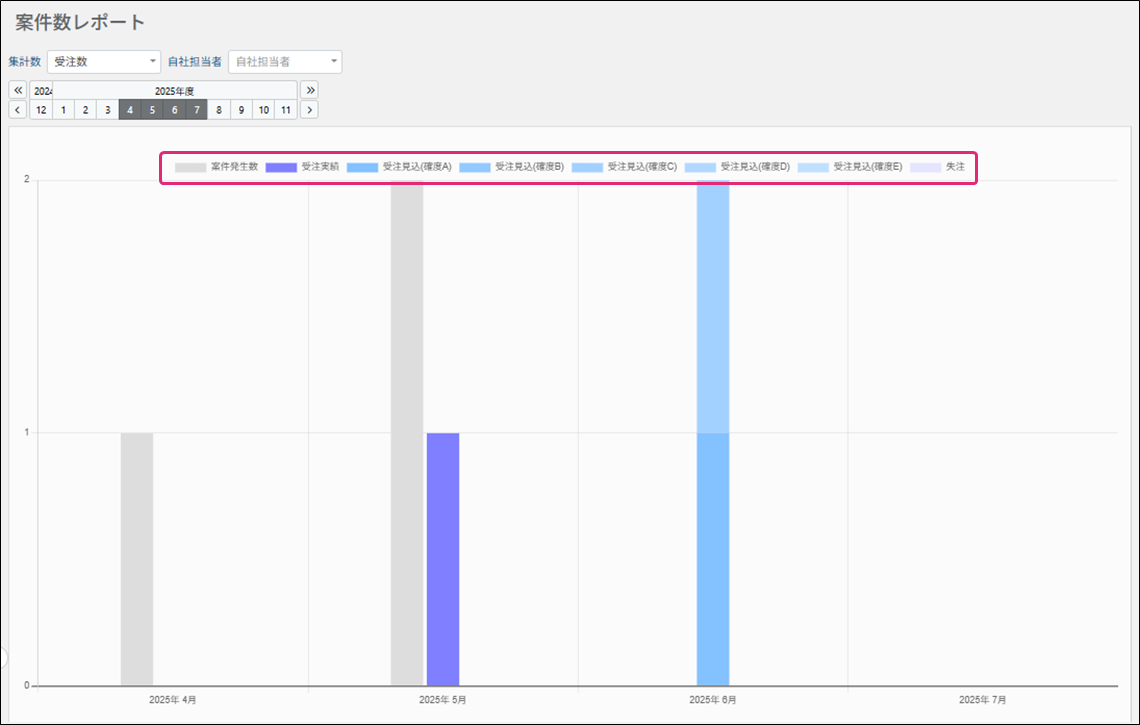This screenshot has width=1140, height=725.
Task: Hide 受注見込(確度B) series via legend
Action: 512,167
